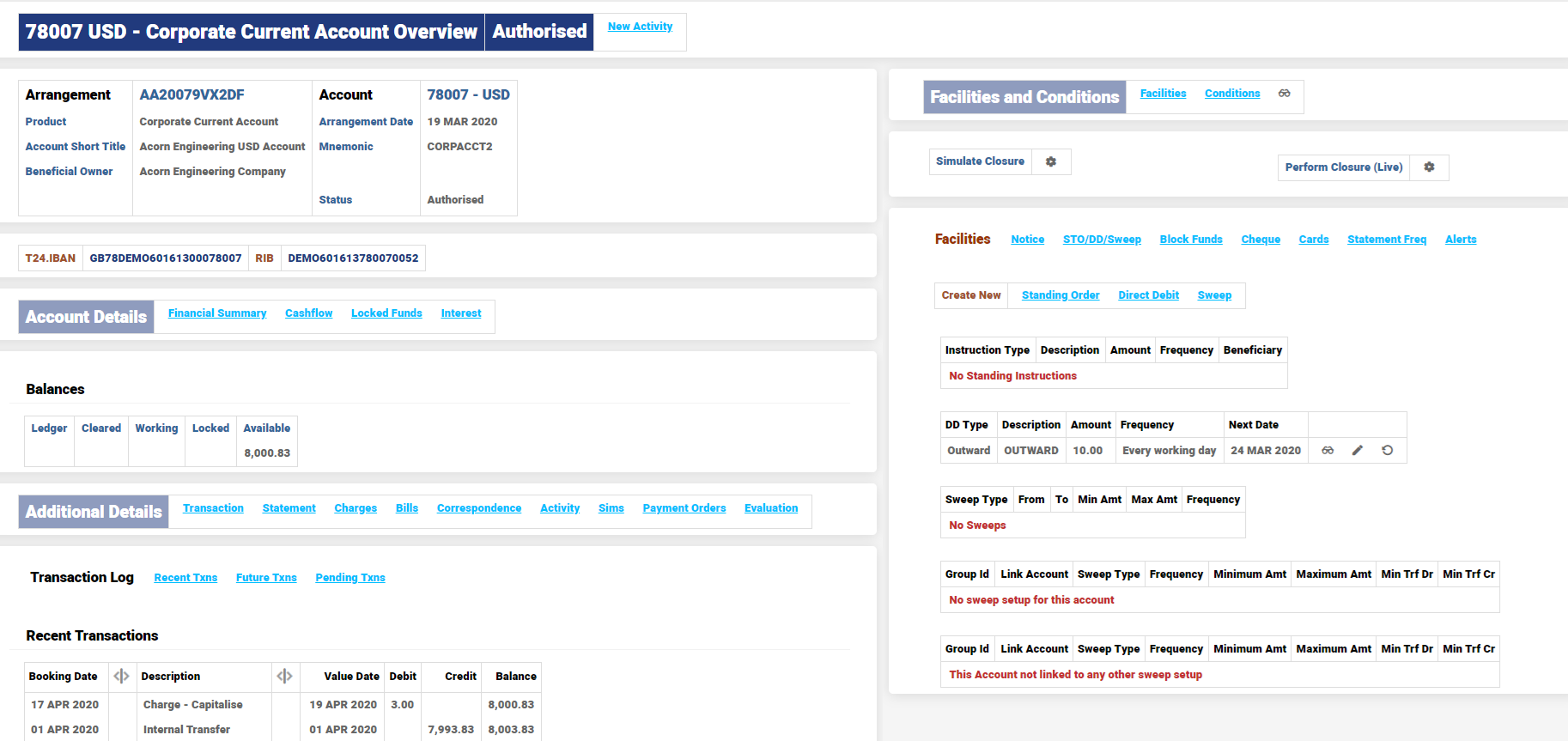This screenshot has width=1568, height=741.
Task: Click the column resize icon after Booking Date
Action: (121, 677)
